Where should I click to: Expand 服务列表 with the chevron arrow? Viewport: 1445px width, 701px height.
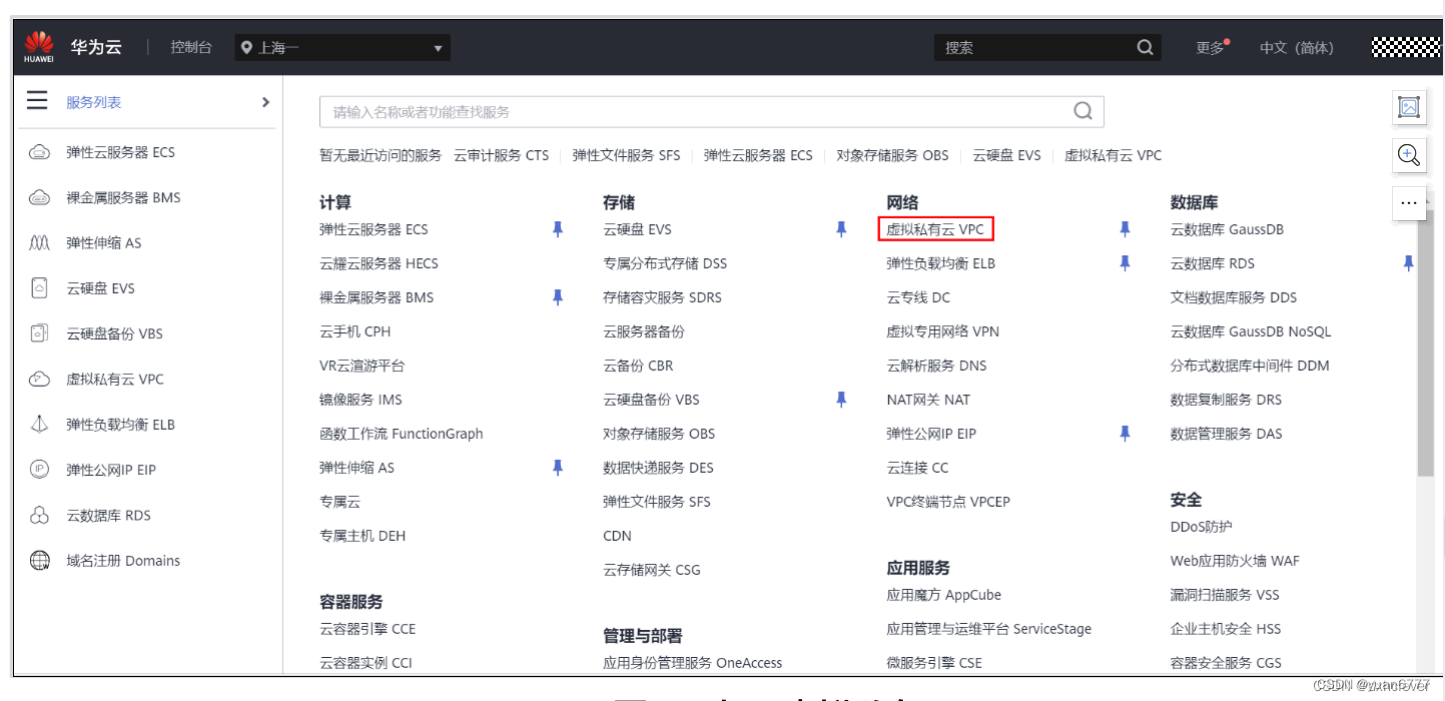click(265, 102)
